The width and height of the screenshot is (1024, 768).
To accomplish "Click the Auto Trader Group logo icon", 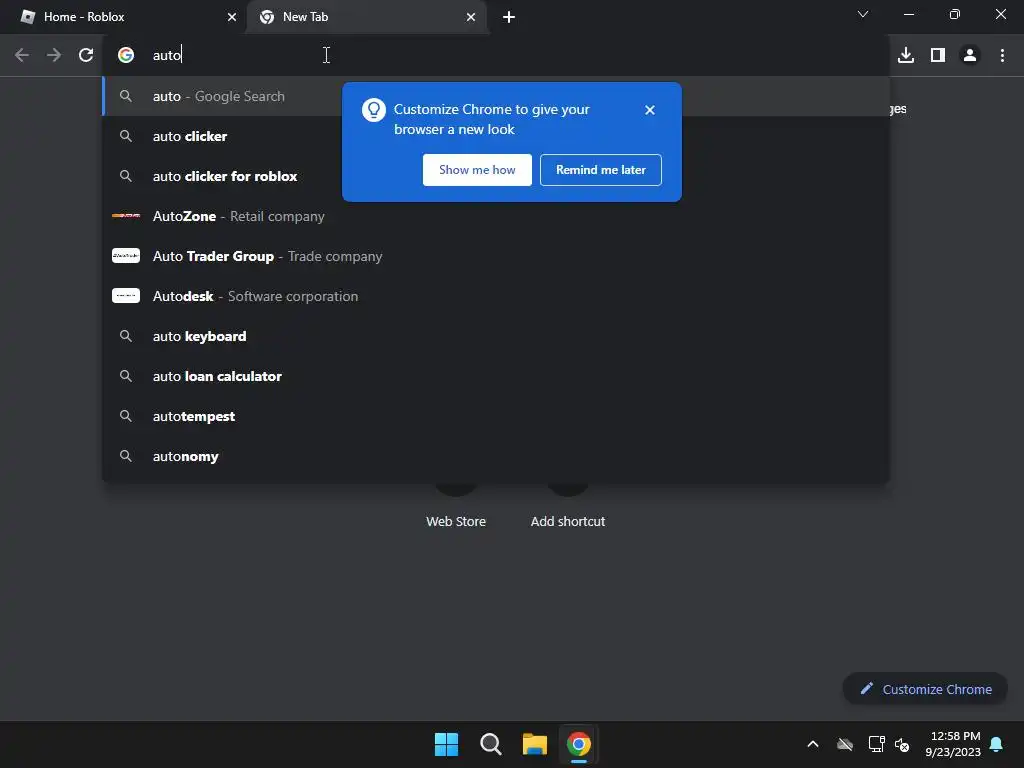I will (126, 255).
